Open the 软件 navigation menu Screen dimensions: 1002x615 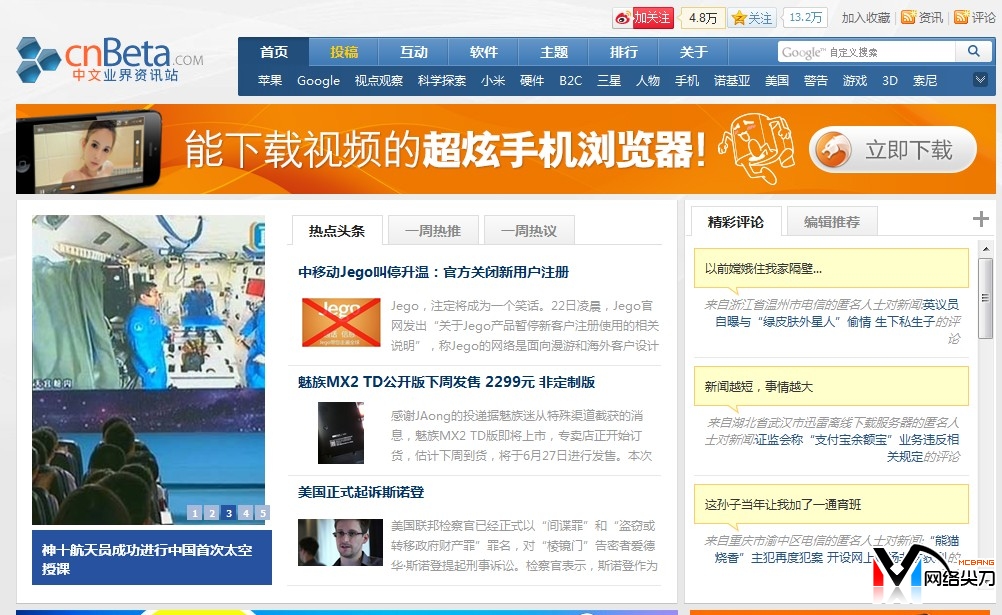click(484, 52)
